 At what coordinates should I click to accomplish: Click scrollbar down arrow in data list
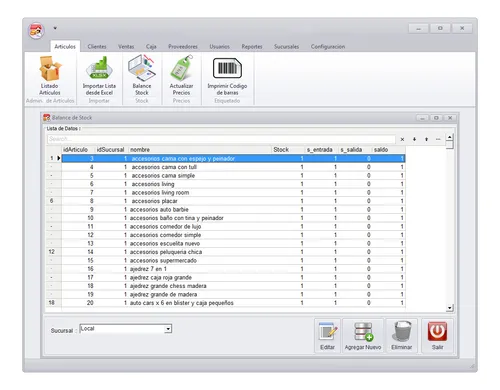point(450,308)
